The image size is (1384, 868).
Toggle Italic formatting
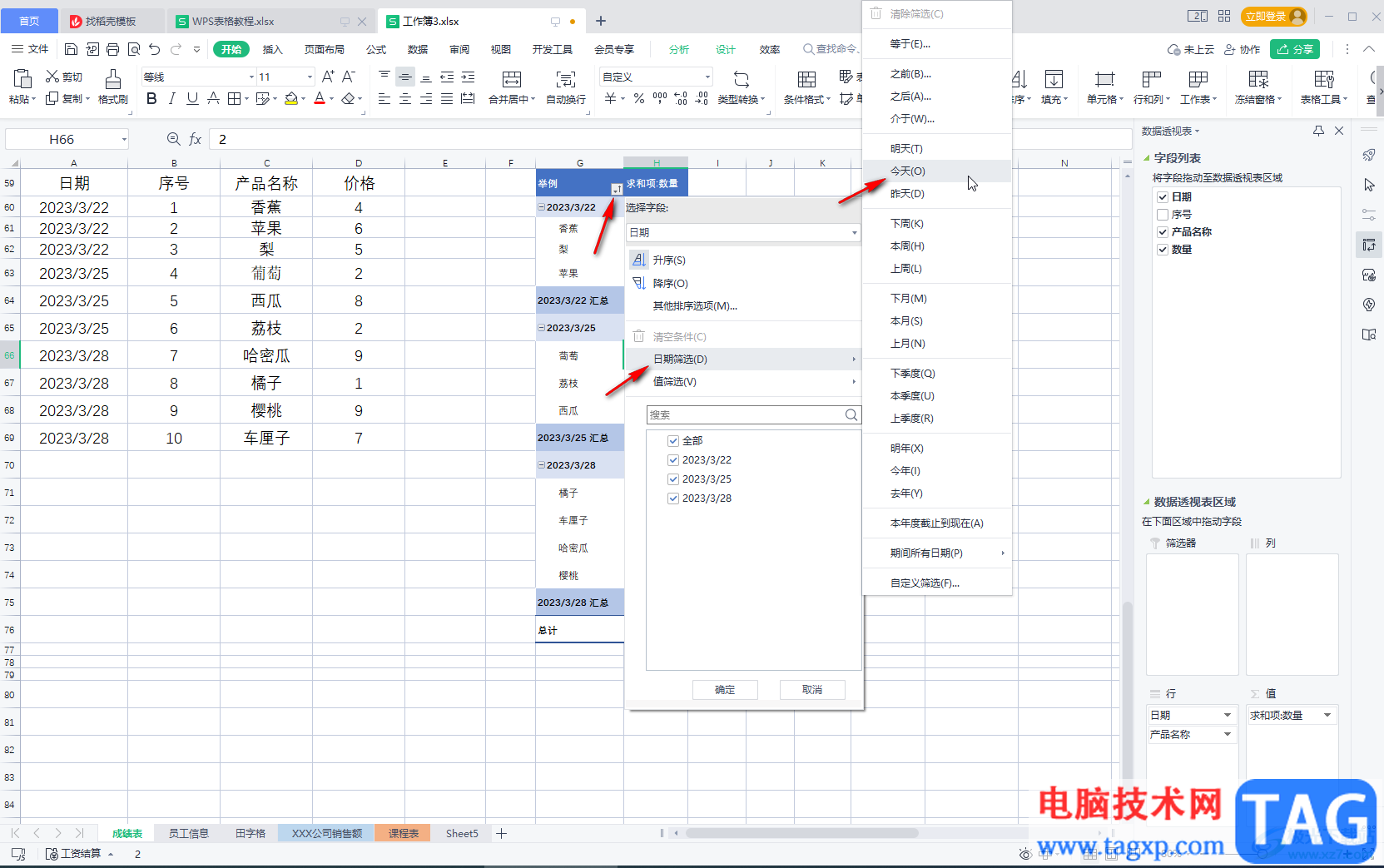(x=172, y=98)
